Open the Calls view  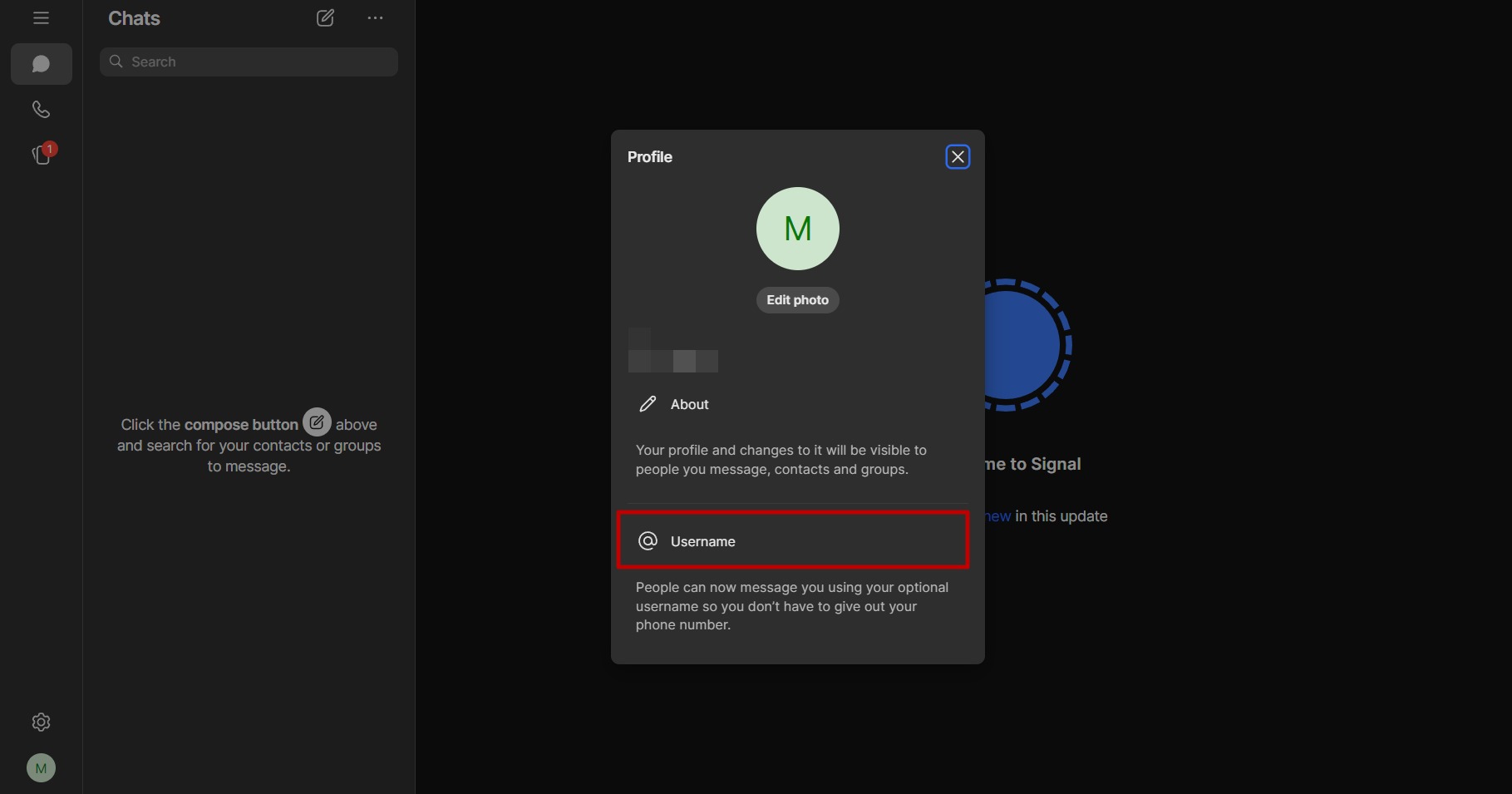pos(41,109)
